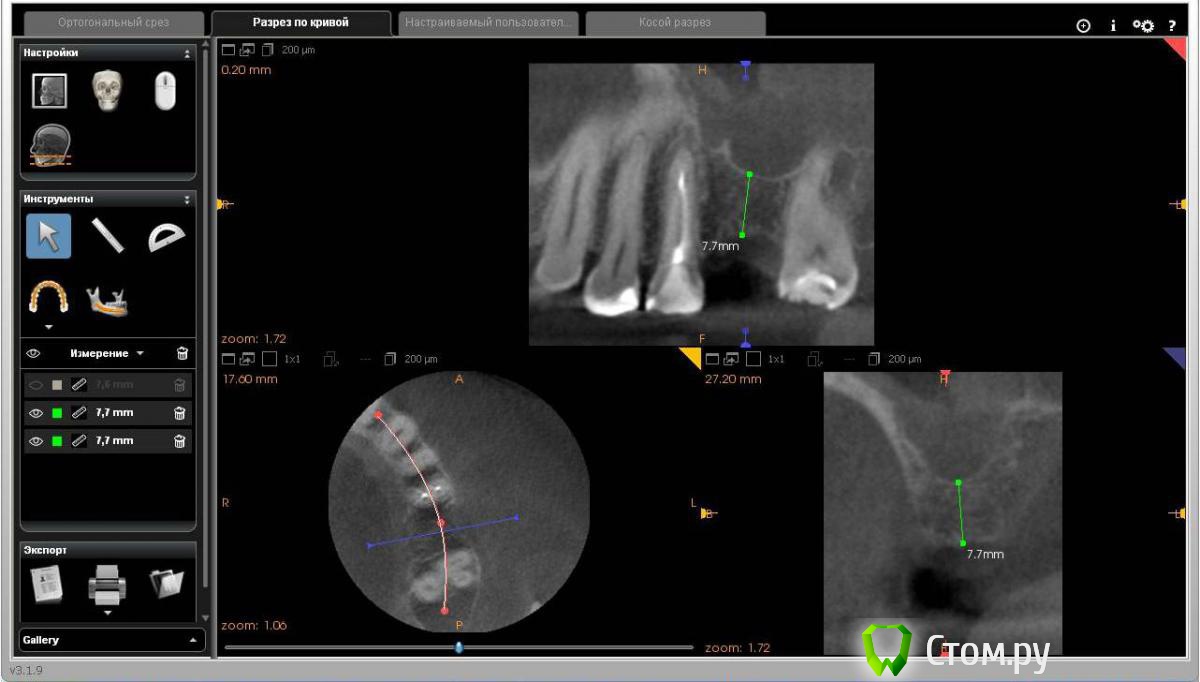Open mouse settings icon
Viewport: 1200px width, 682px height.
pos(165,91)
